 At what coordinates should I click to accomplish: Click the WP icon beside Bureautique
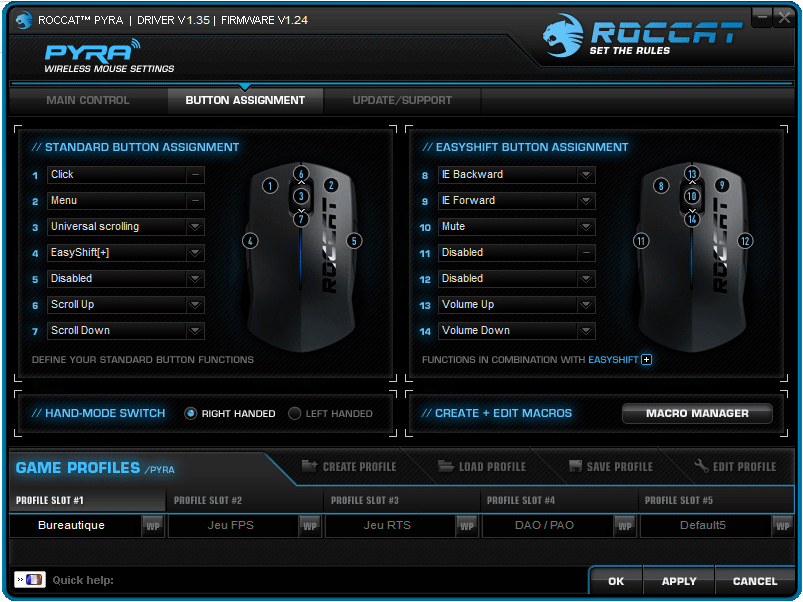153,525
